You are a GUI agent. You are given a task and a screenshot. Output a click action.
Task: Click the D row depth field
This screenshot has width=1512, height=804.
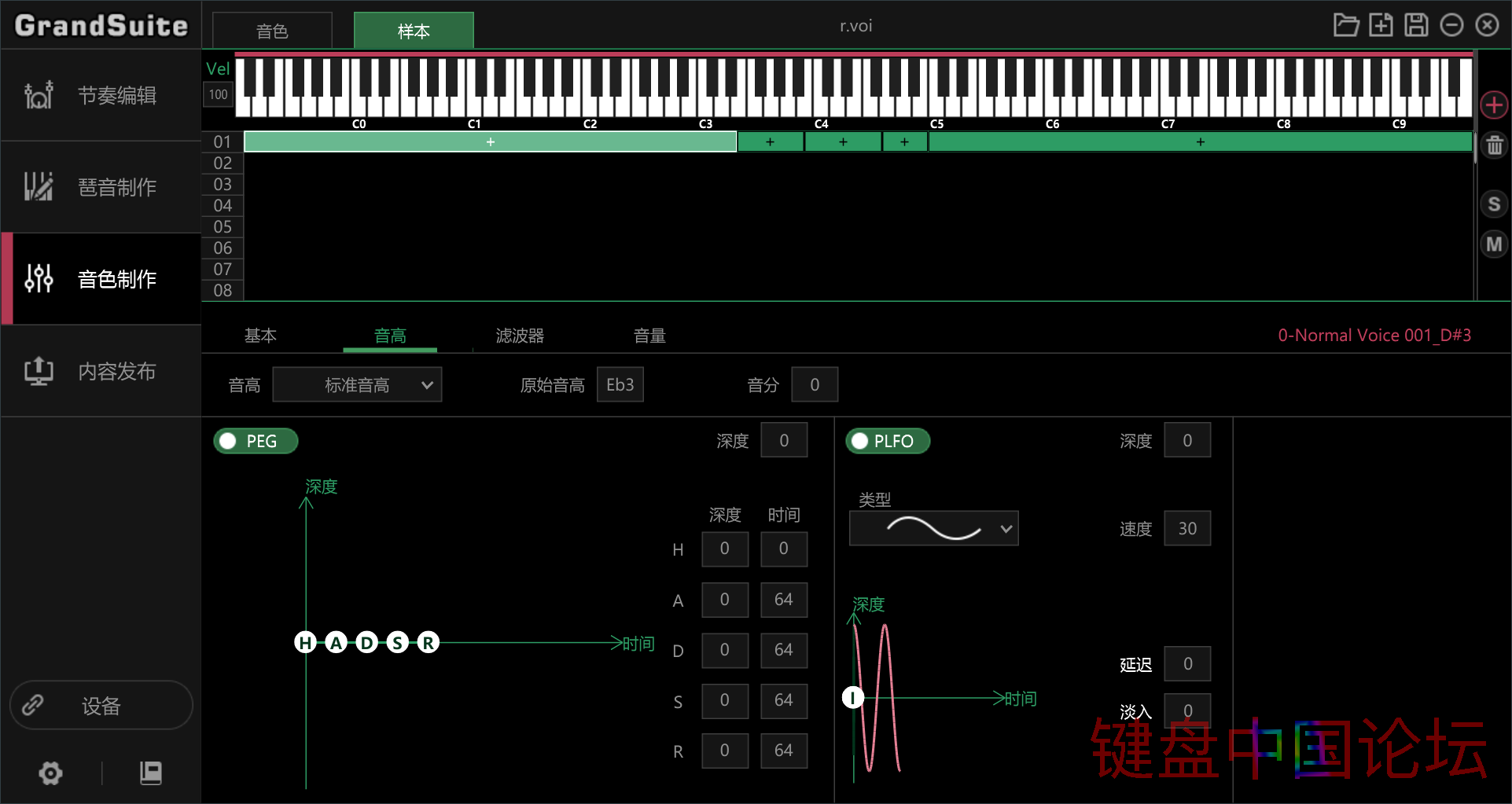click(725, 650)
